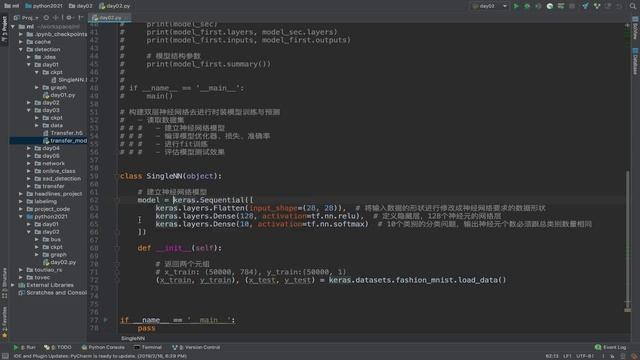Open the SciView tool window on right edge
Screen dimensions: 640x360
(x=635, y=28)
